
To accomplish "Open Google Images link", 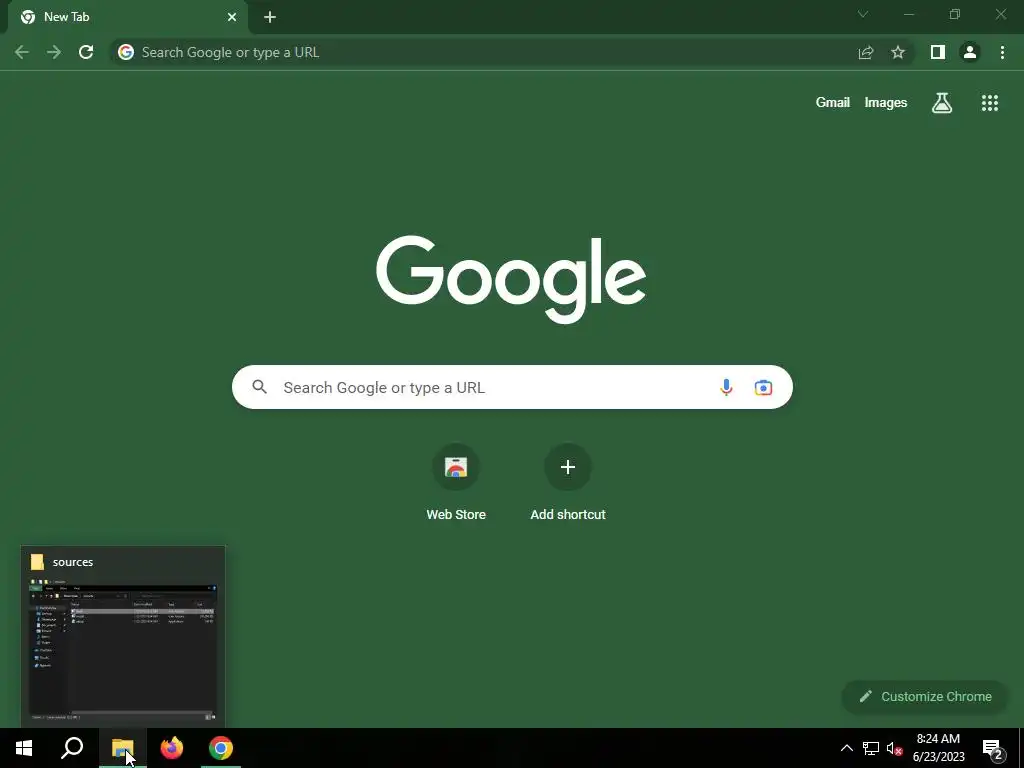I will (x=886, y=103).
